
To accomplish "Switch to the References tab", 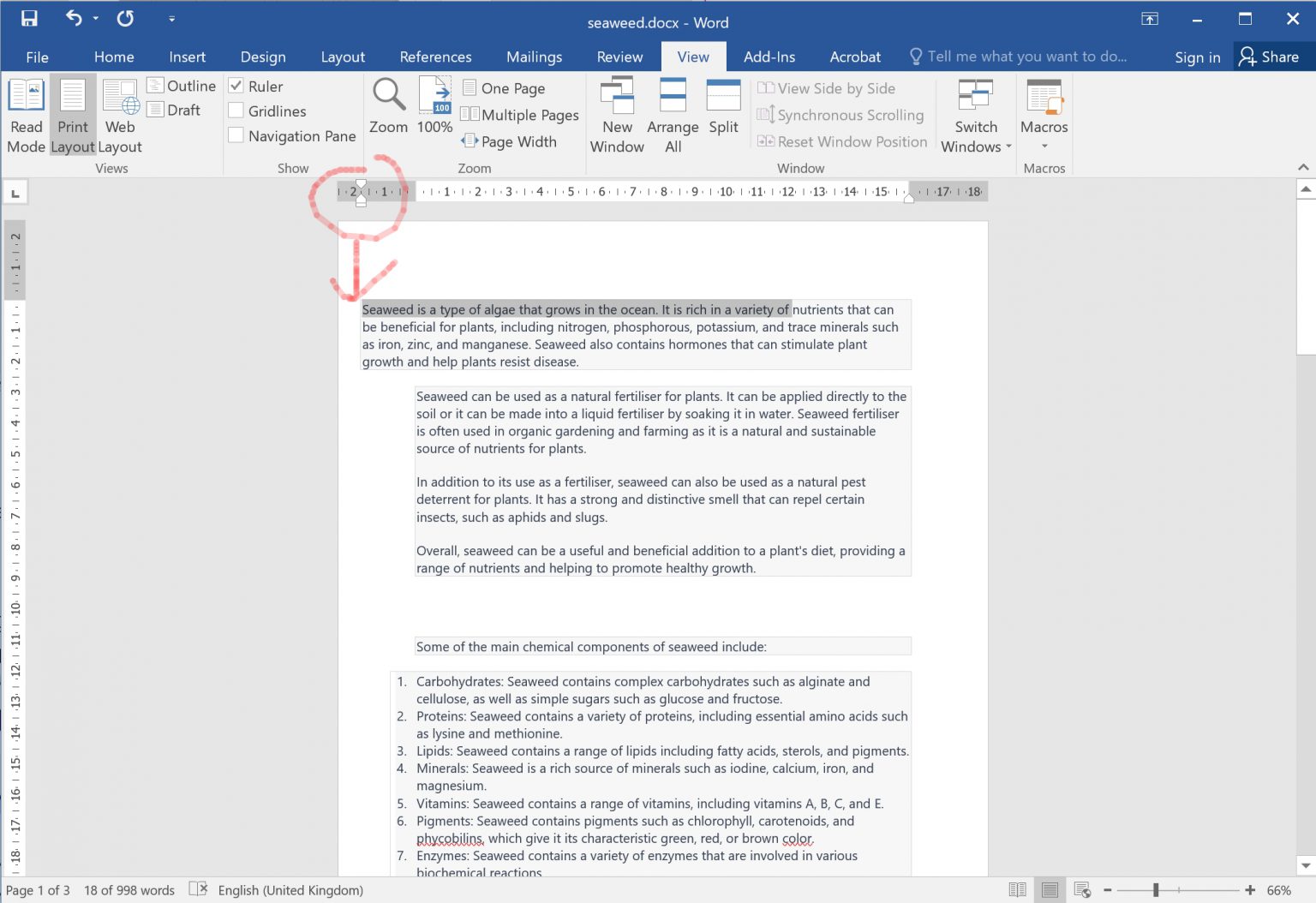I will pos(435,57).
